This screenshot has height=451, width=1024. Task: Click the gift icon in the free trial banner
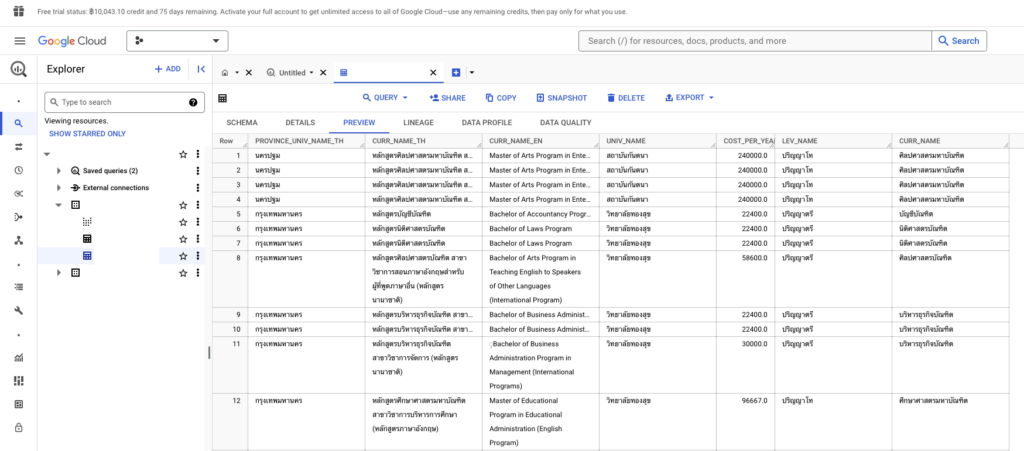(x=16, y=11)
